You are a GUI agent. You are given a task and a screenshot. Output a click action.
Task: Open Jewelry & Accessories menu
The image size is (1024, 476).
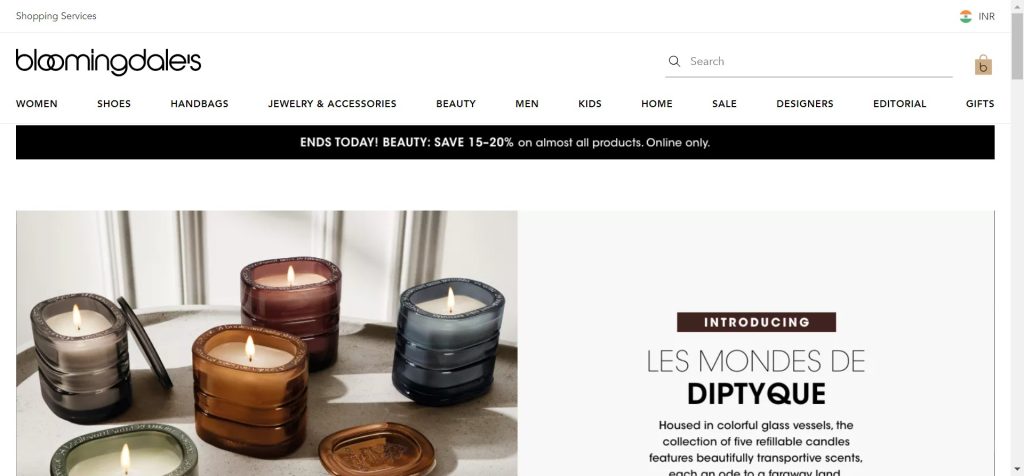(x=332, y=104)
